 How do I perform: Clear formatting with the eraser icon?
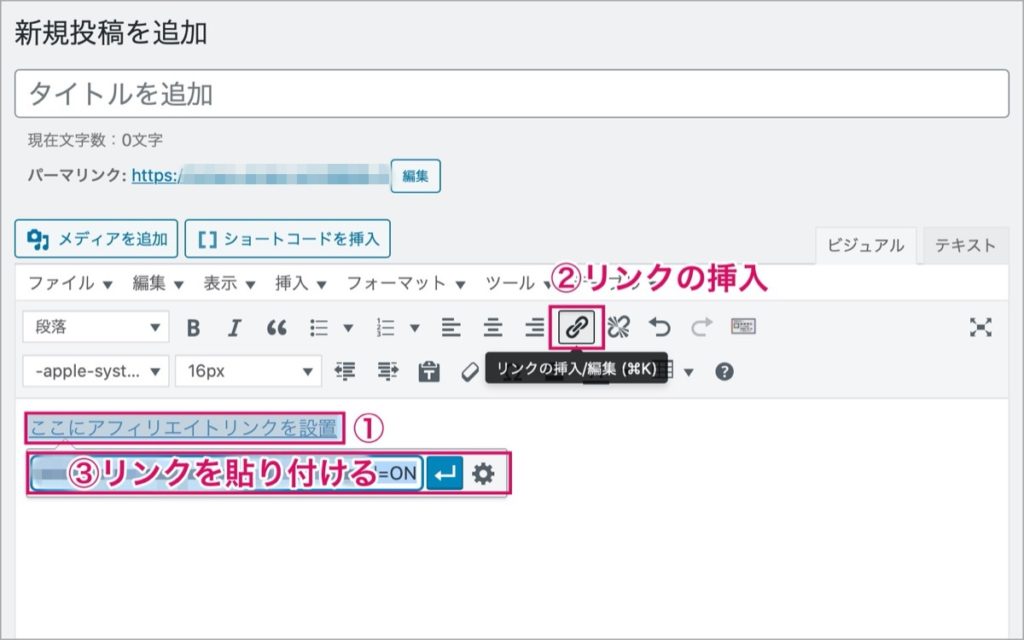(x=470, y=372)
